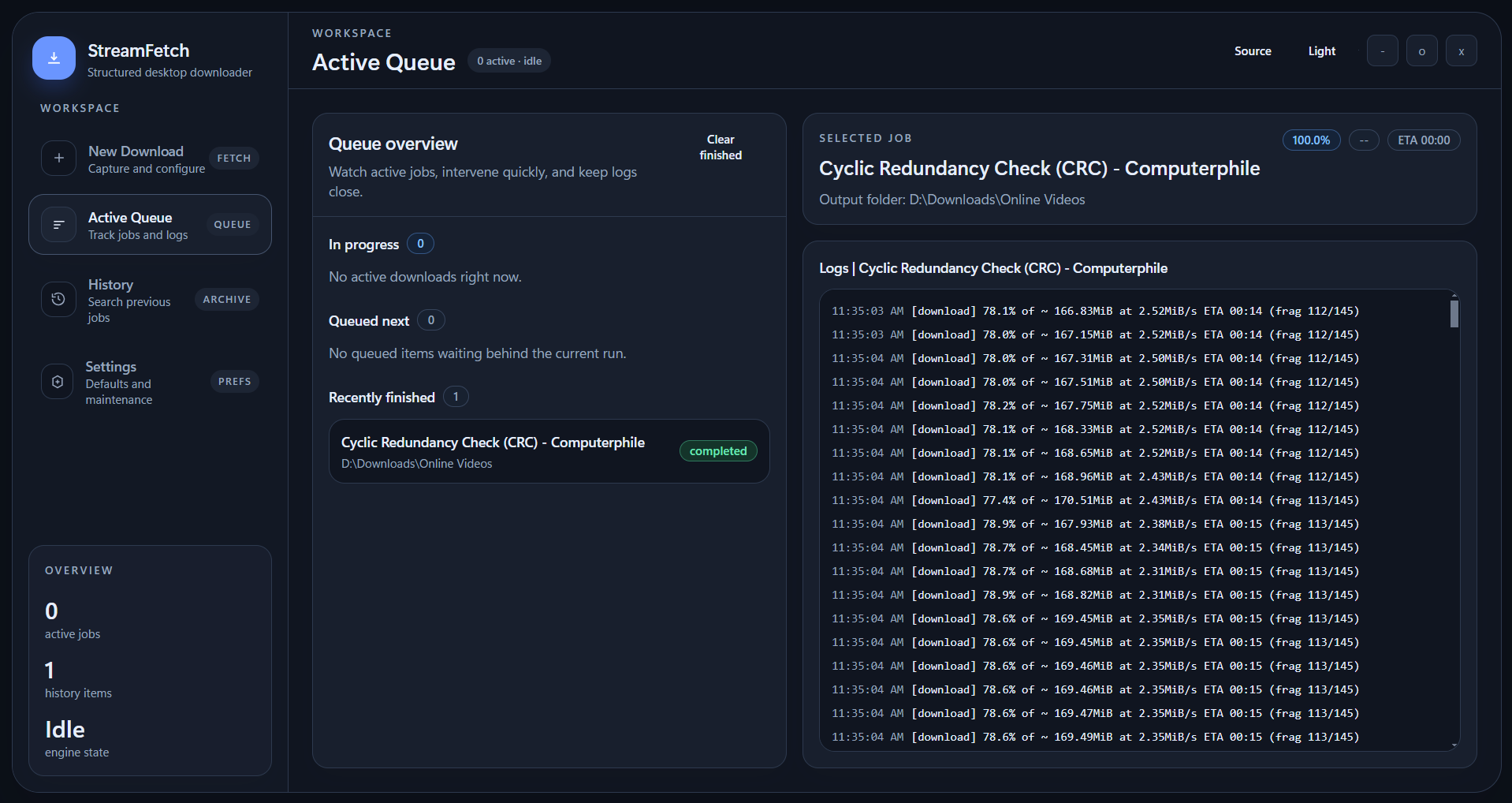
Task: Maximize the StreamFetch window
Action: [1422, 51]
